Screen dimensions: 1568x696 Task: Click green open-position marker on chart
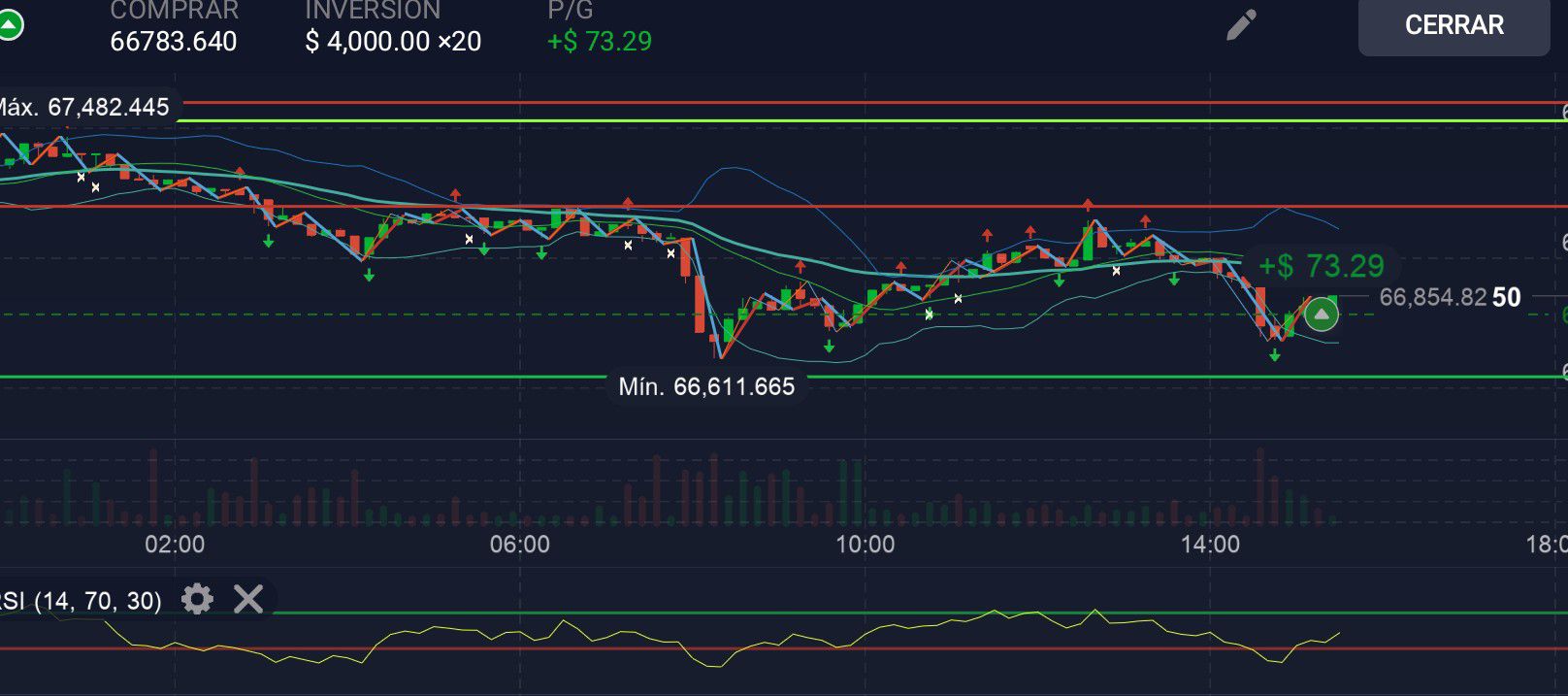point(1321,315)
